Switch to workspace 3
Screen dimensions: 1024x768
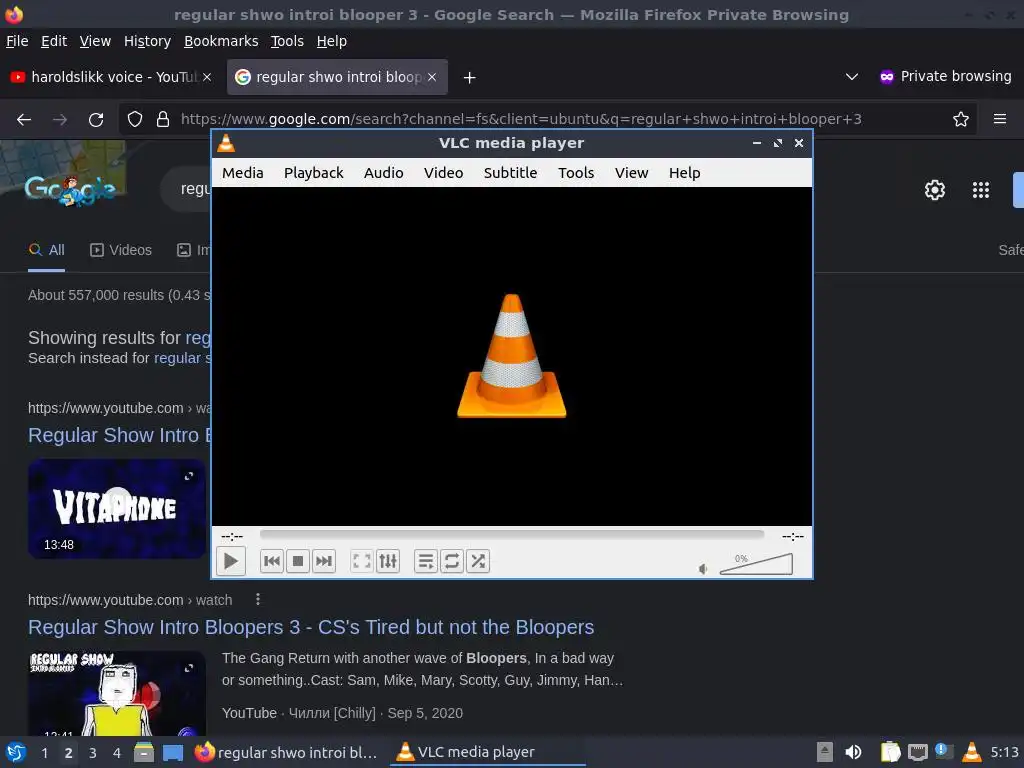click(x=93, y=753)
